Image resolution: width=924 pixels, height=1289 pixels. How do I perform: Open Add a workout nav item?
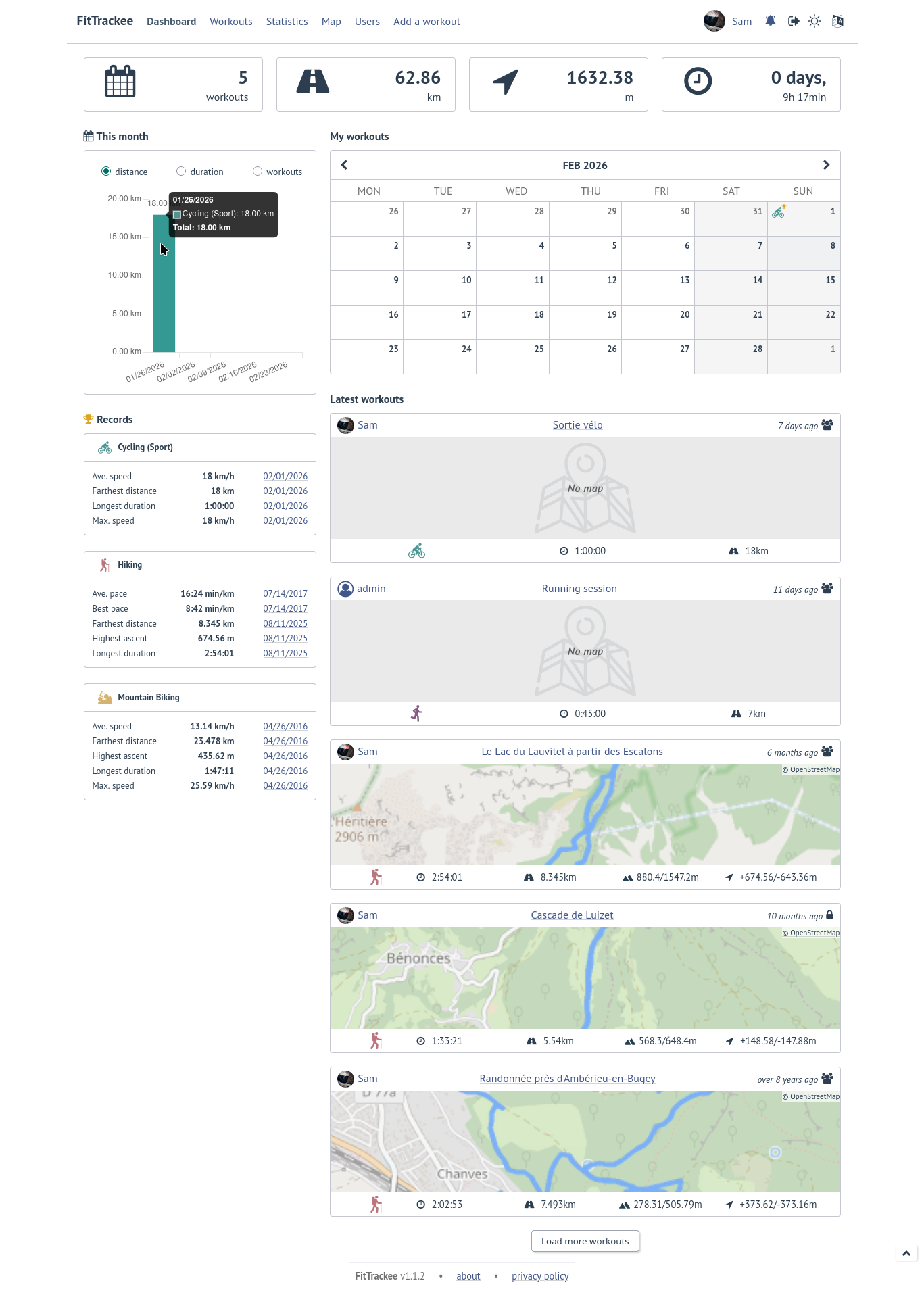(x=427, y=22)
